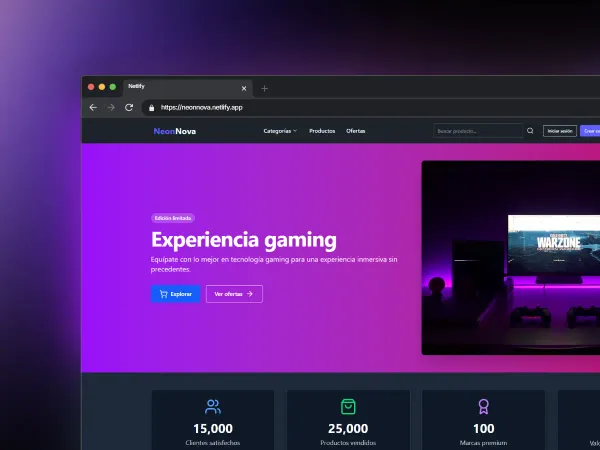Viewport: 600px width, 450px height.
Task: Click the magnifier search icon
Action: [x=530, y=131]
